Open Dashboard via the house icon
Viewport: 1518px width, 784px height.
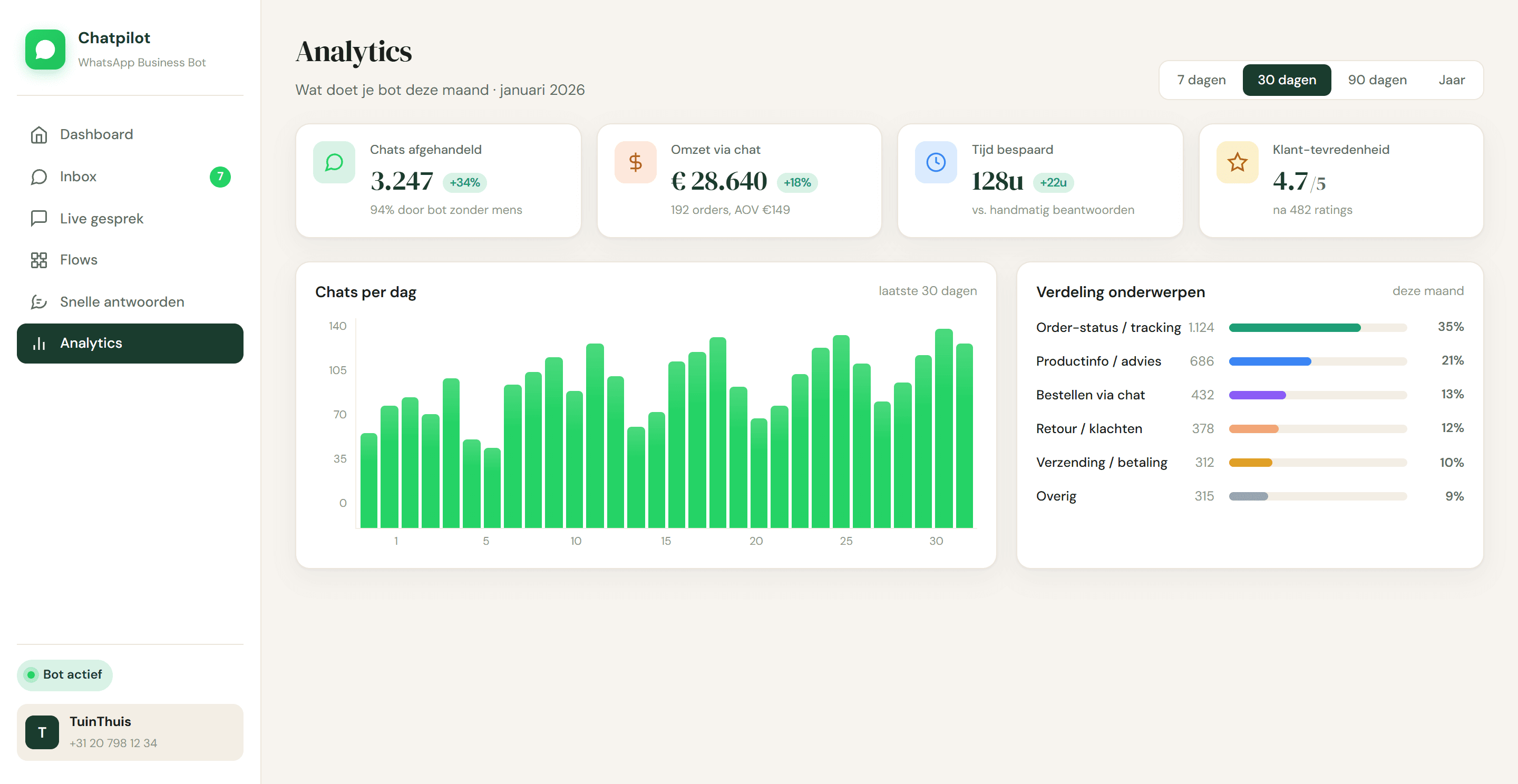pyautogui.click(x=39, y=135)
